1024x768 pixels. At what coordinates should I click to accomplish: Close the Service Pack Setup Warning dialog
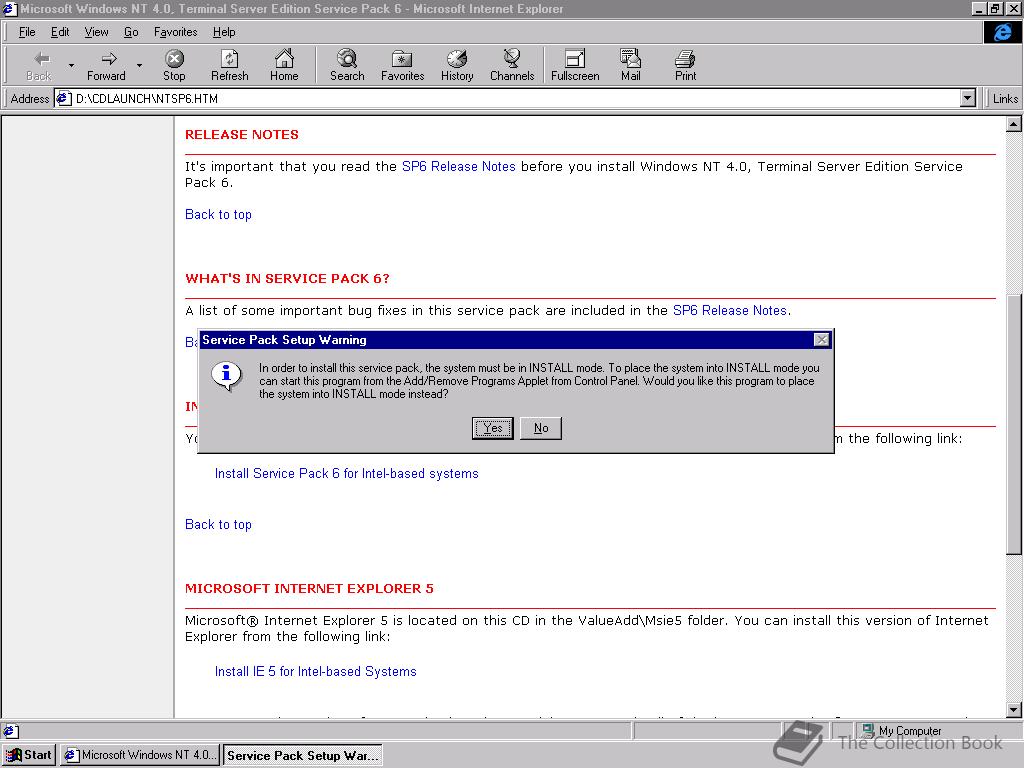(822, 340)
